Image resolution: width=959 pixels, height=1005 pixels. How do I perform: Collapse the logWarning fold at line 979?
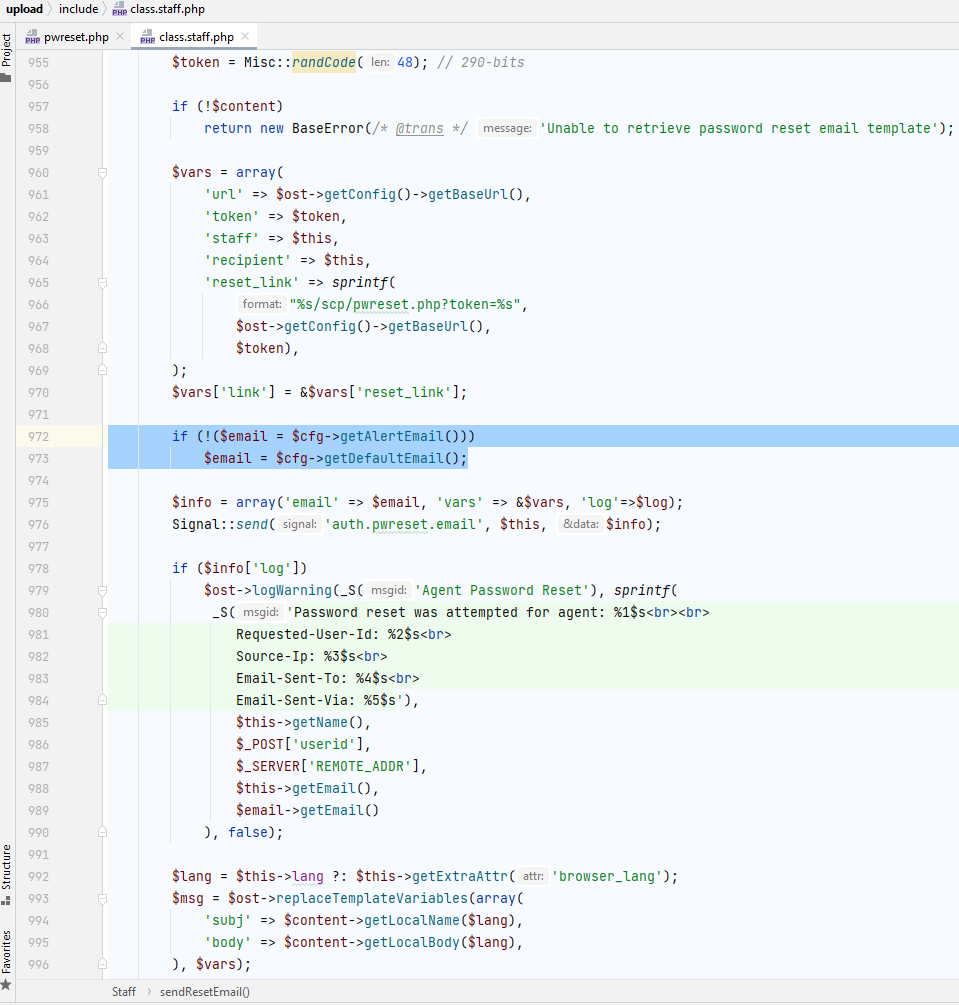[102, 590]
